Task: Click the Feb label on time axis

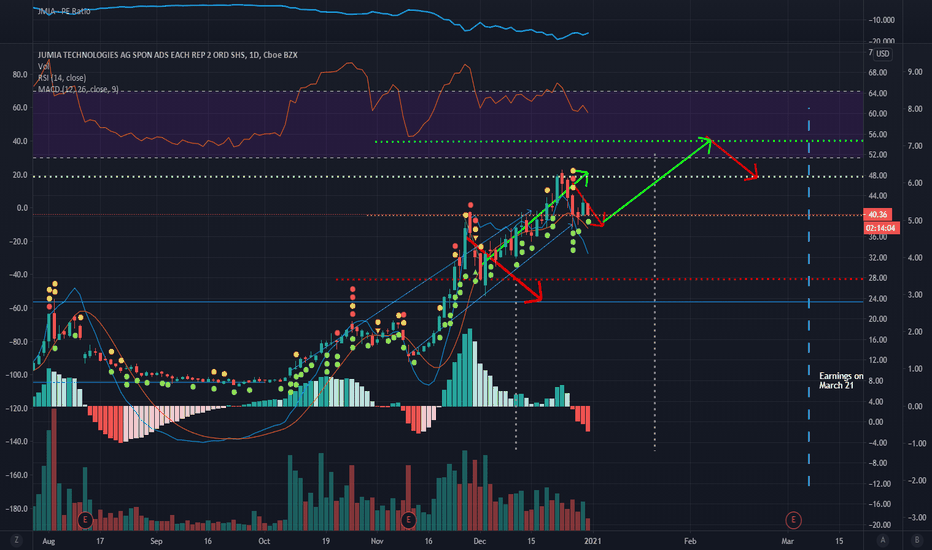Action: tap(690, 541)
